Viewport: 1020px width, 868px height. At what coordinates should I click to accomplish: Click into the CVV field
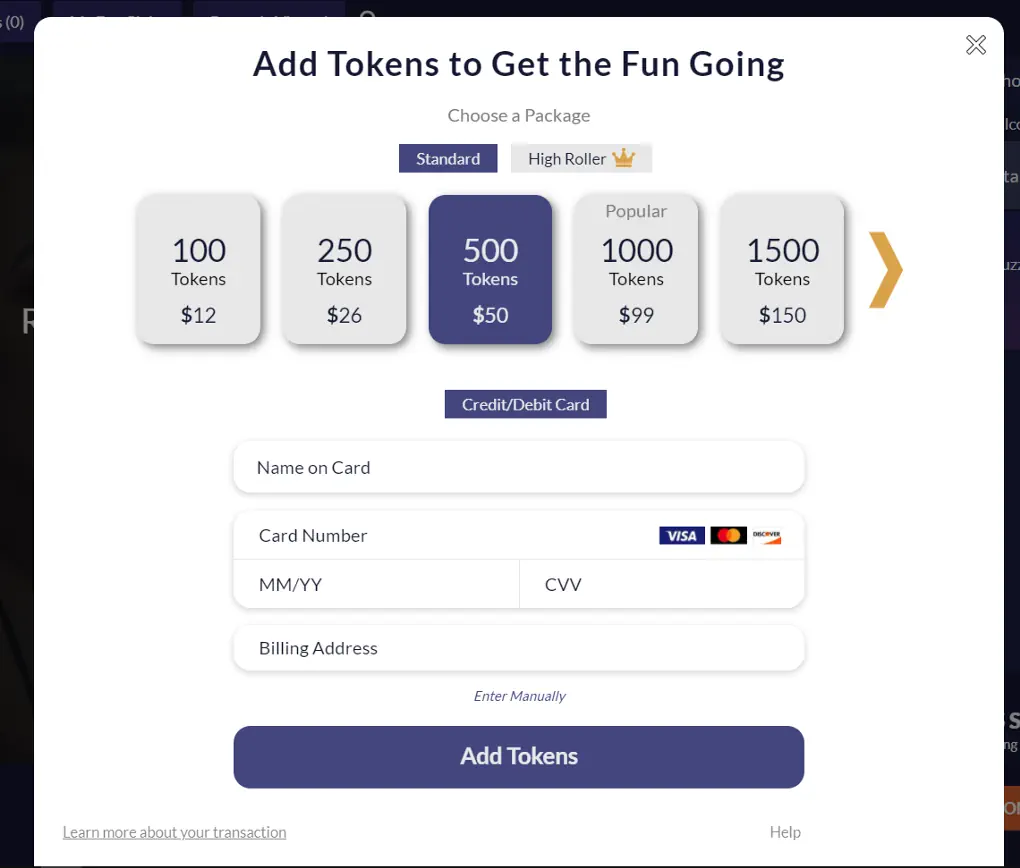tap(662, 584)
